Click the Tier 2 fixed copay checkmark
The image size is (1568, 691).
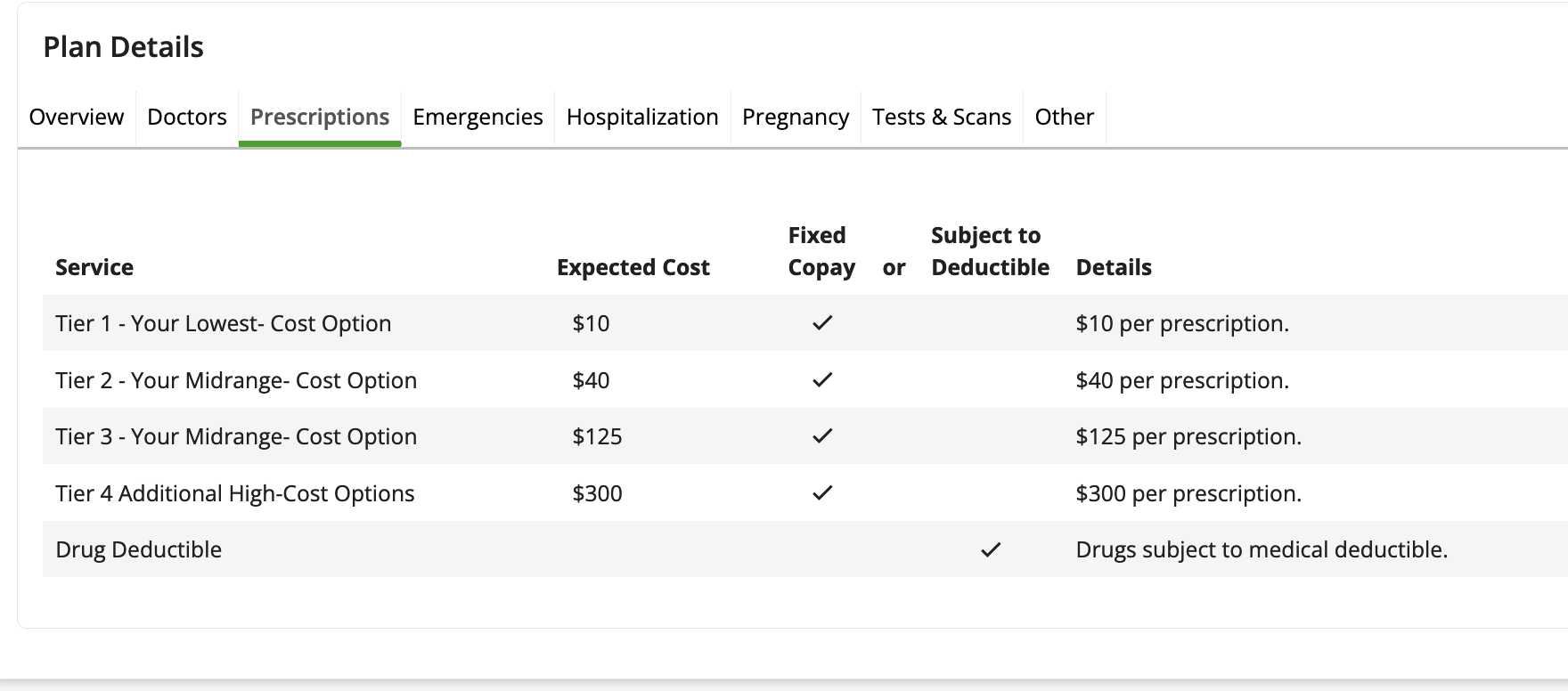tap(822, 379)
